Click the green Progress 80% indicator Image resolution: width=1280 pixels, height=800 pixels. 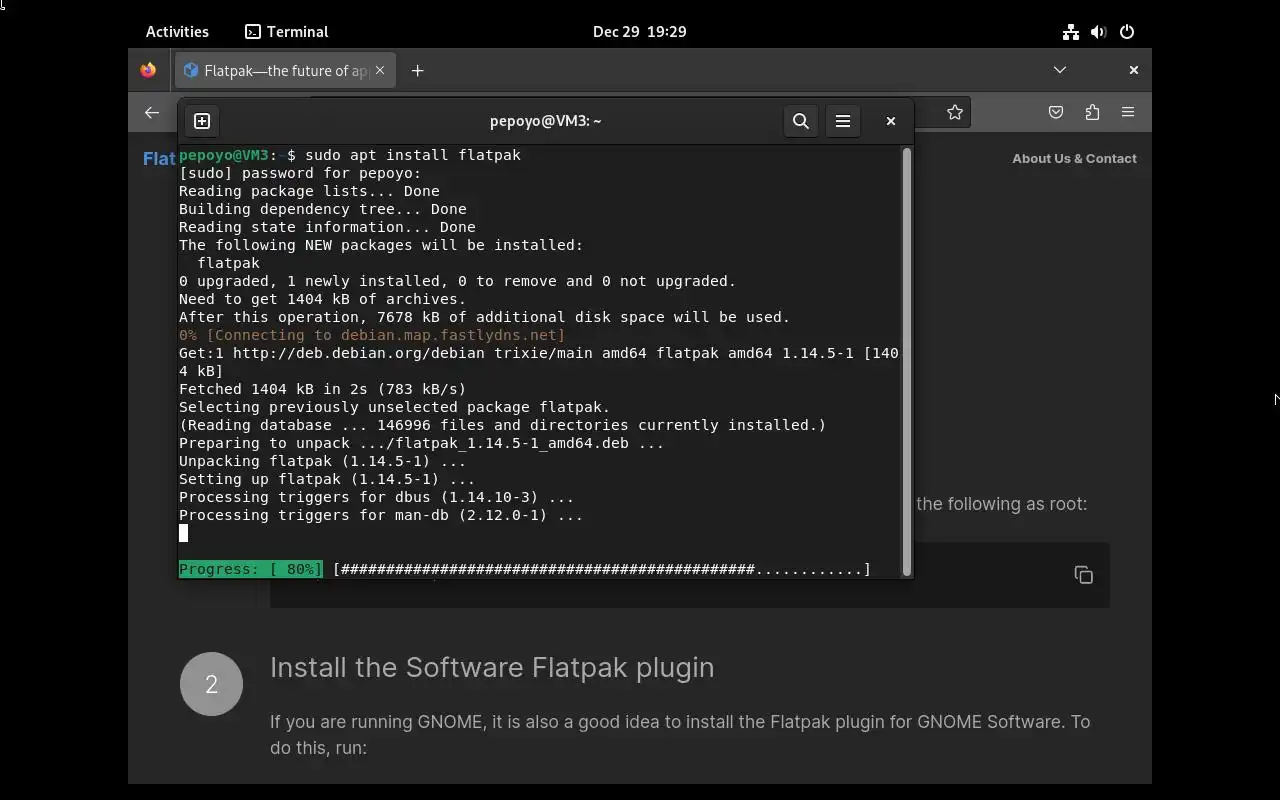click(251, 569)
